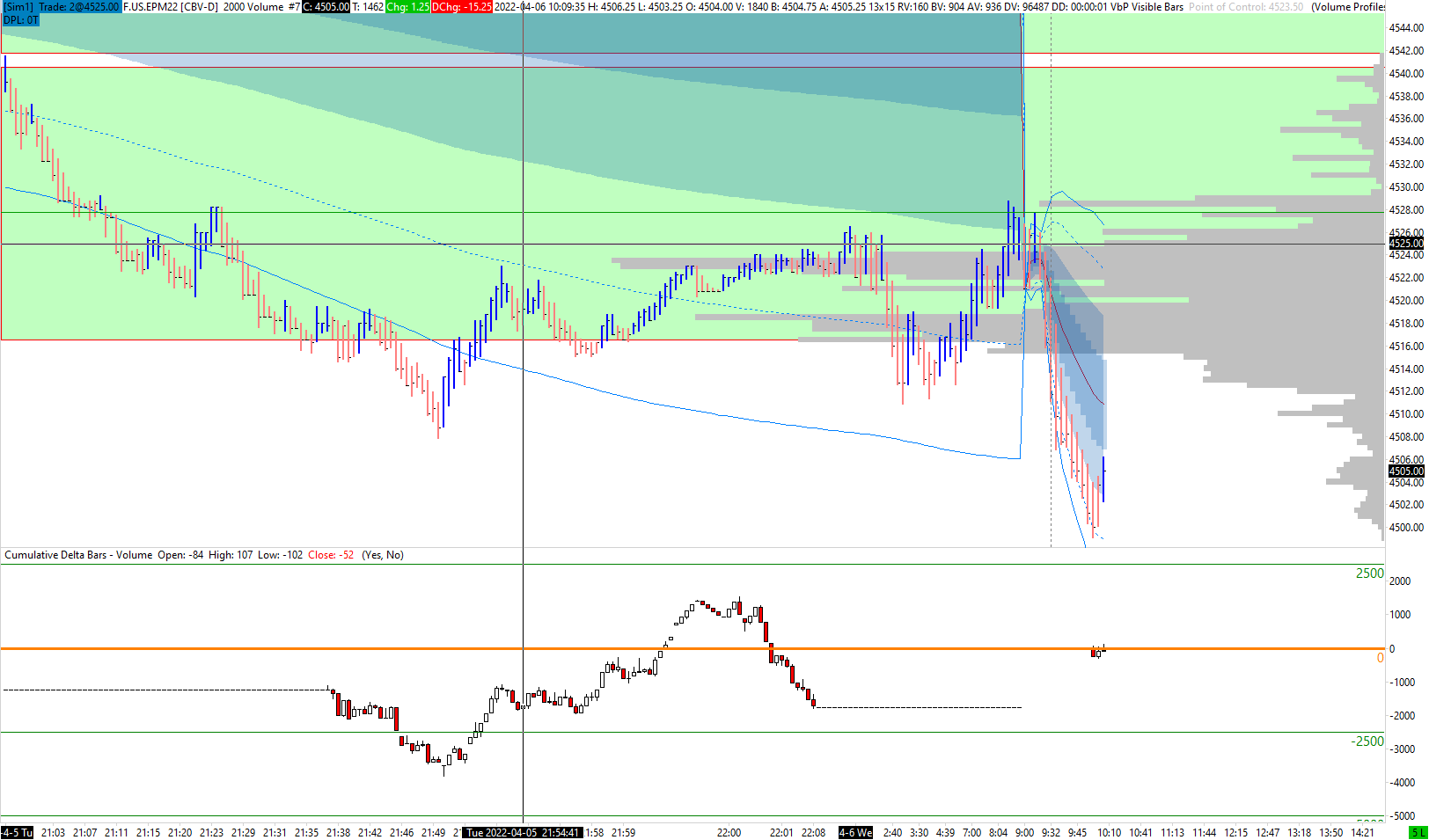Click the 'Cumulative Delta Bars - Volume' study name
The width and height of the screenshot is (1429, 840).
coord(78,555)
